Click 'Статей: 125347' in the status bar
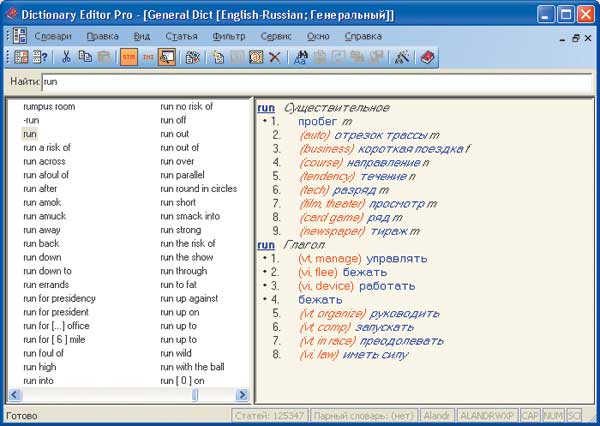This screenshot has width=600, height=426. (270, 416)
